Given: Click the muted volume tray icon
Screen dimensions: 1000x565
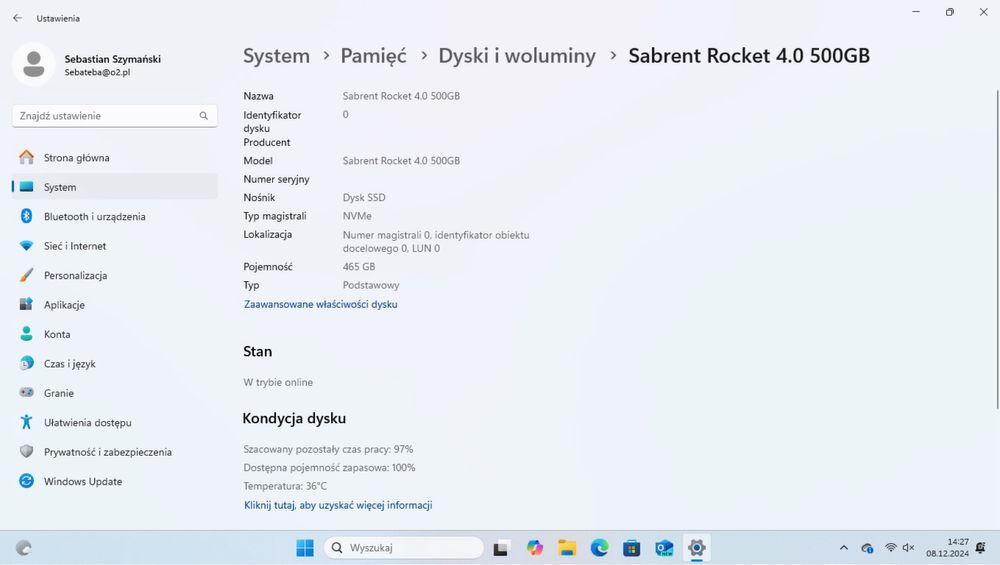Looking at the screenshot, I should click(908, 547).
